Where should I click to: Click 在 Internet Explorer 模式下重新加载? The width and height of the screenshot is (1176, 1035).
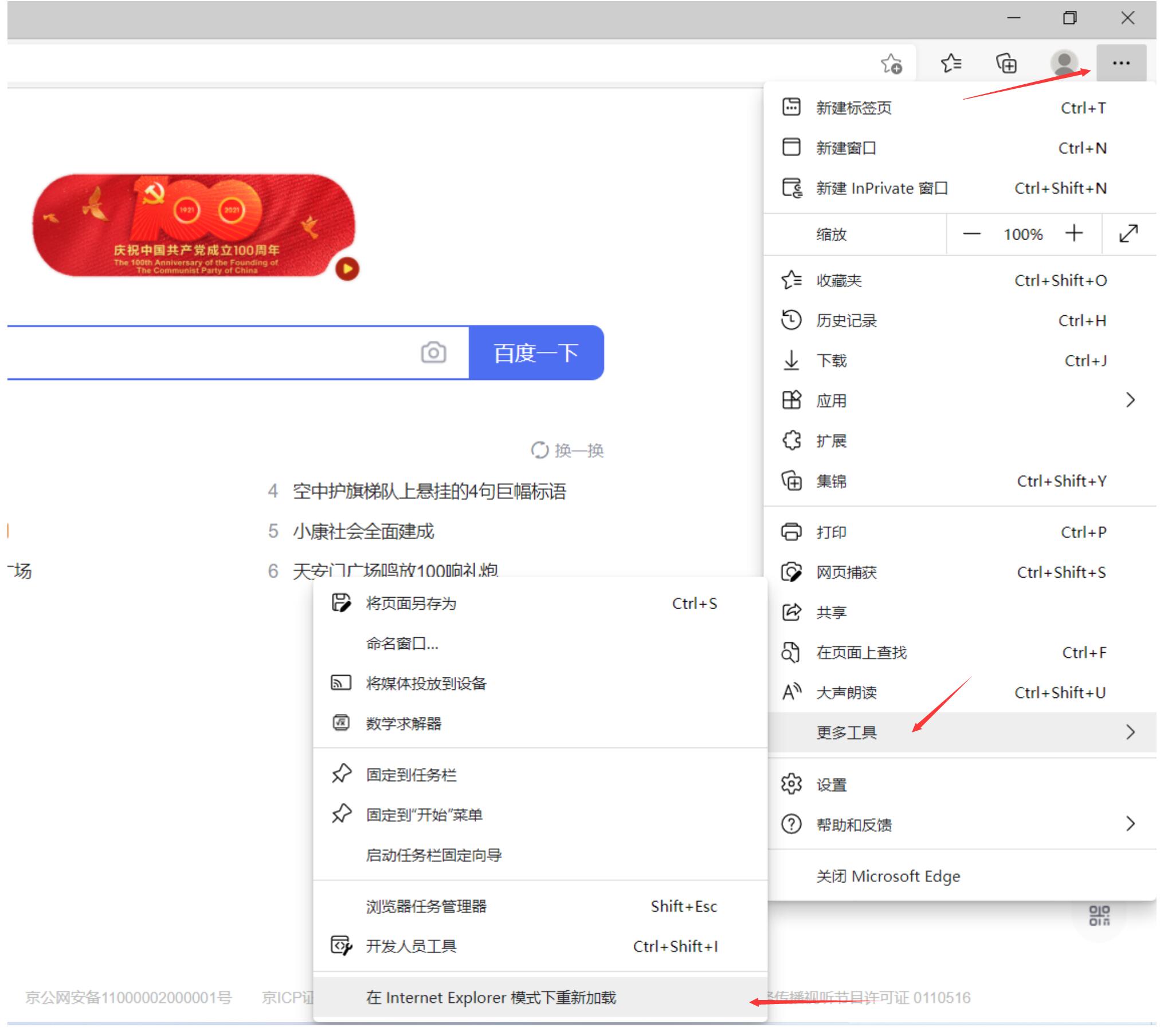[491, 997]
